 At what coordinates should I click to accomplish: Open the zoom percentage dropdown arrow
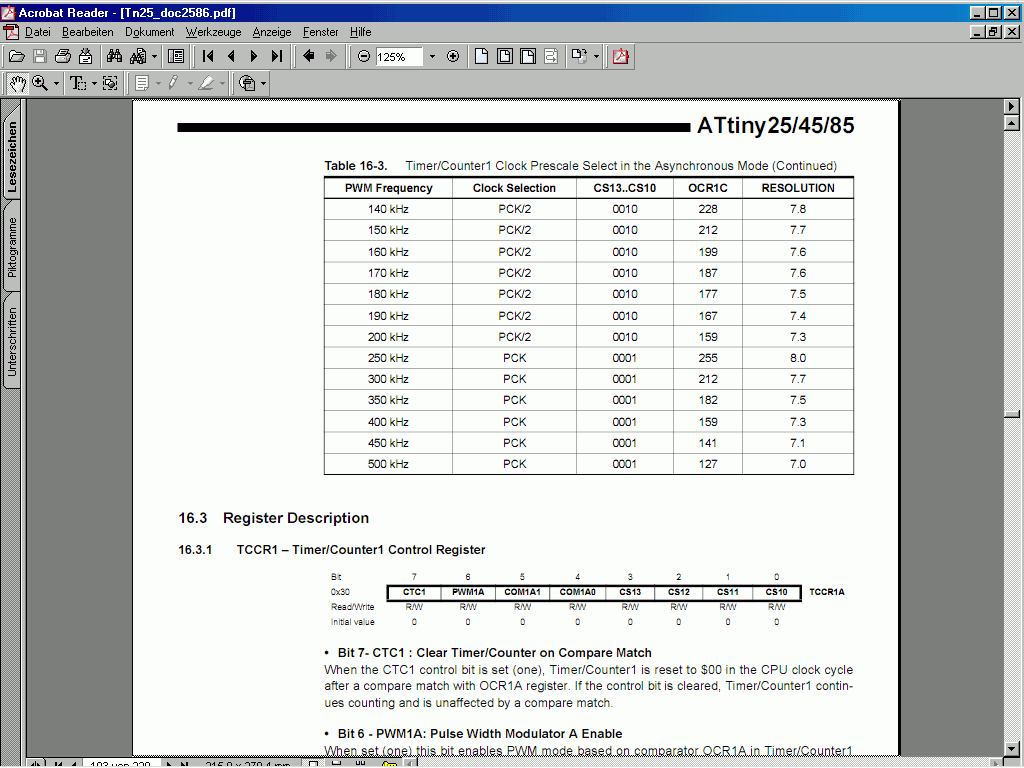pos(432,57)
